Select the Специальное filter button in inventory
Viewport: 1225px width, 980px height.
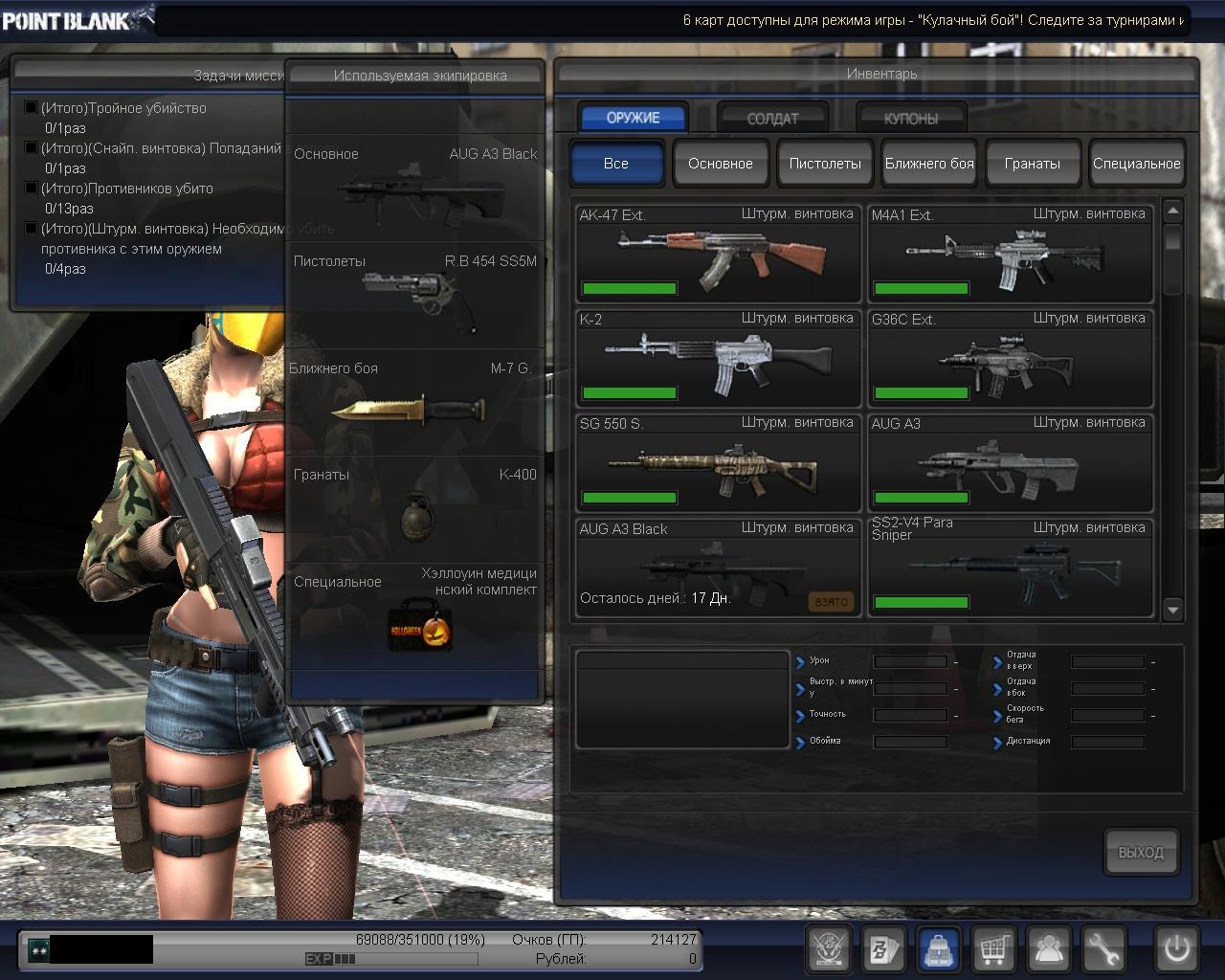click(x=1137, y=164)
